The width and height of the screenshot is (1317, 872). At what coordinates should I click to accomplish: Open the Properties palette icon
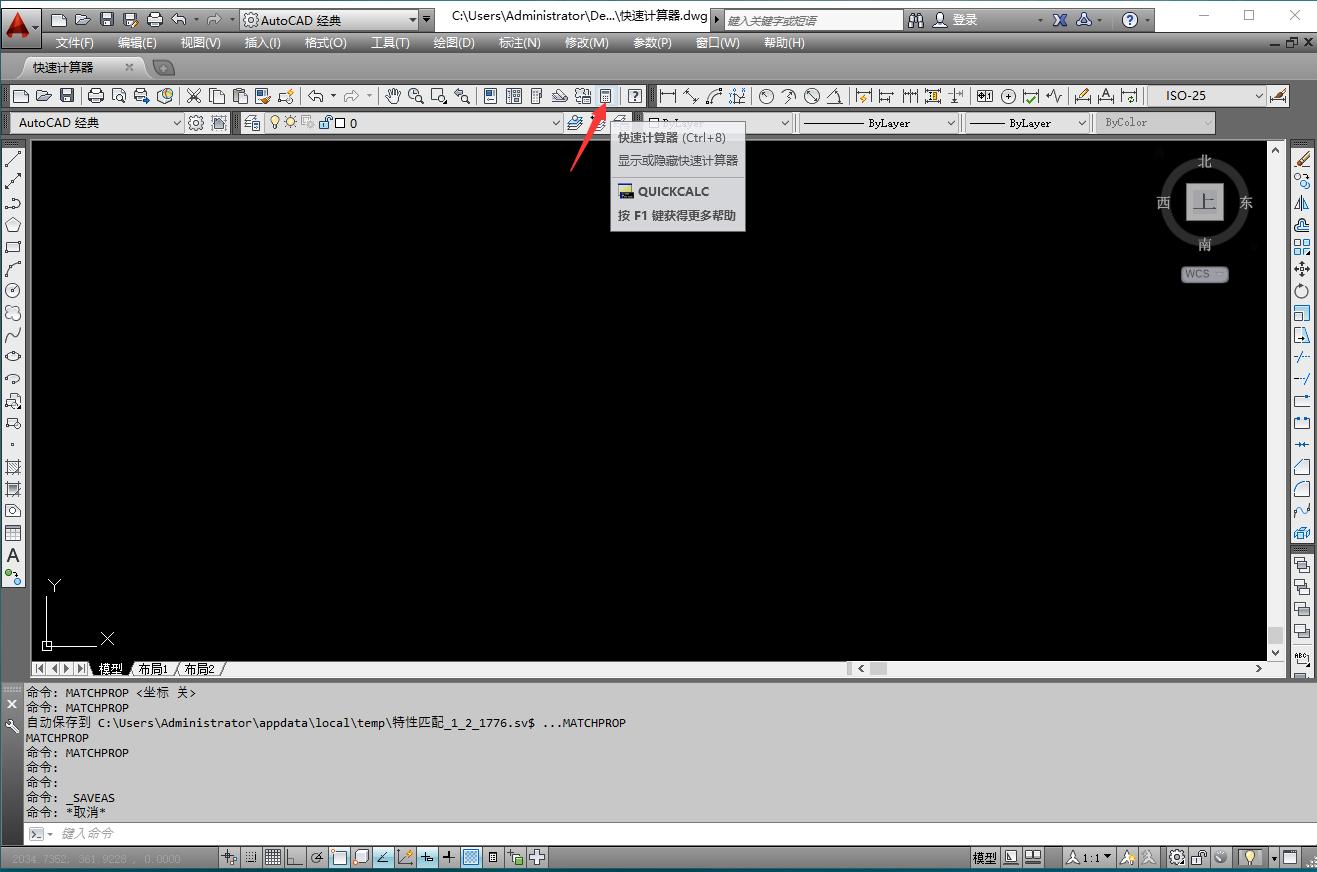pos(490,96)
